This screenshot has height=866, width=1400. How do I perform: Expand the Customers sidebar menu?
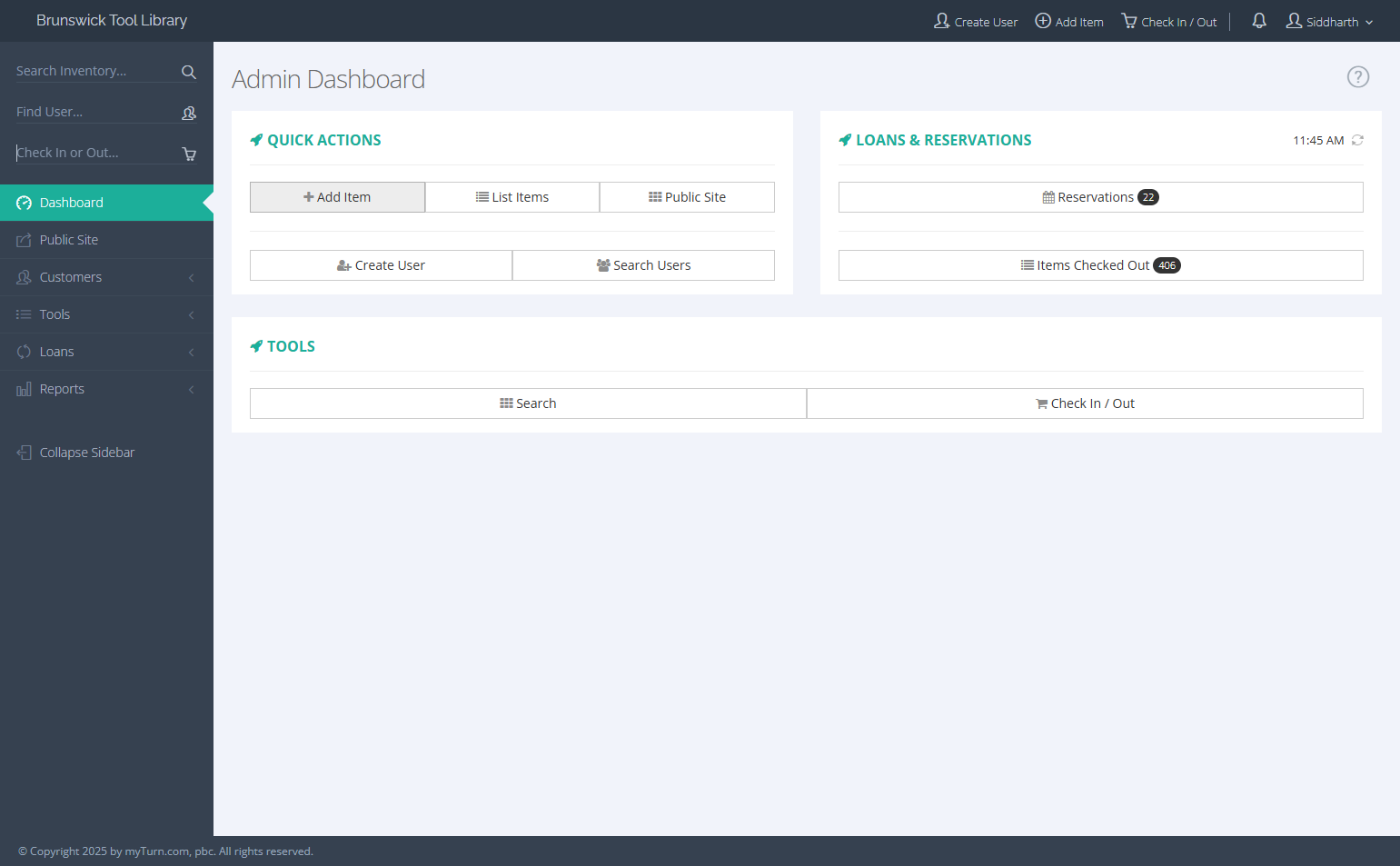[106, 277]
